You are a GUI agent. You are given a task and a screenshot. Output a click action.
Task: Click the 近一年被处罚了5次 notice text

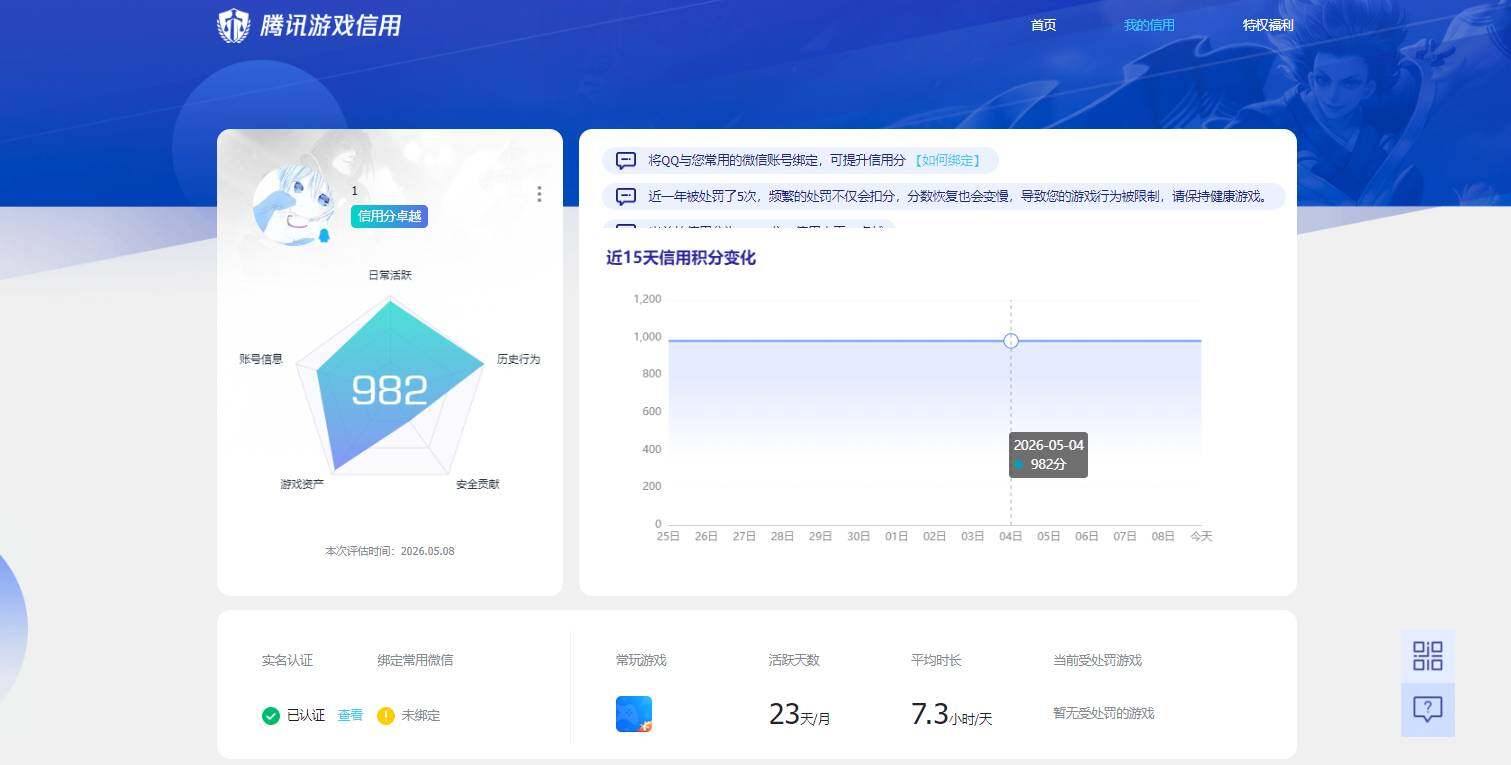tap(959, 196)
